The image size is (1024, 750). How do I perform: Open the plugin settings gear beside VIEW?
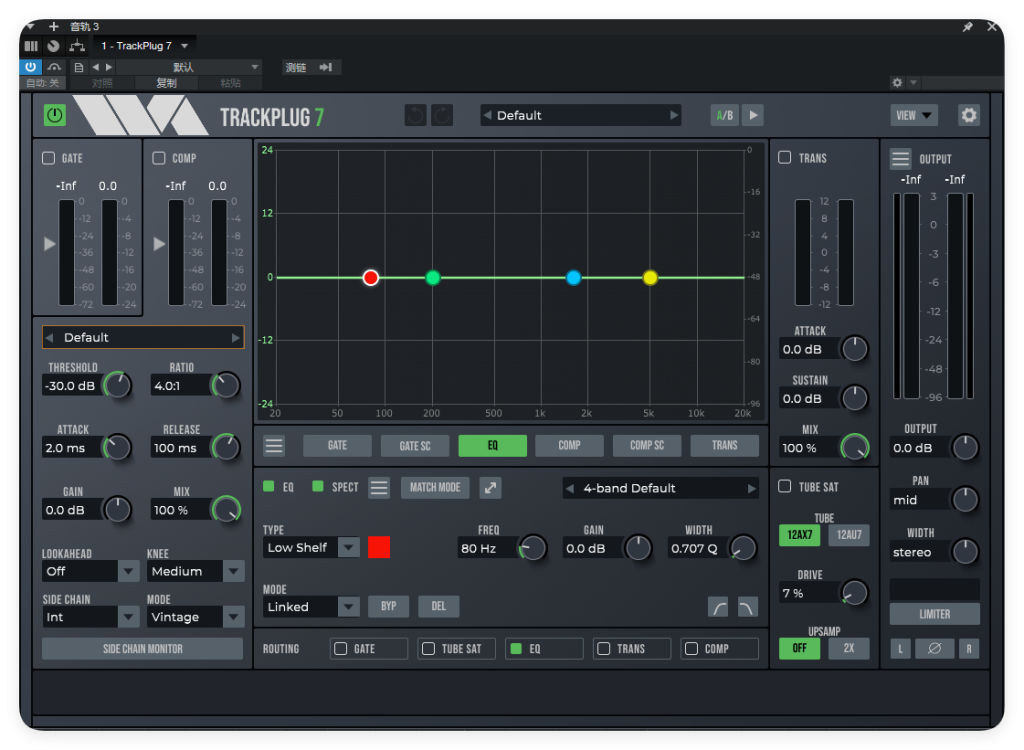click(x=969, y=116)
